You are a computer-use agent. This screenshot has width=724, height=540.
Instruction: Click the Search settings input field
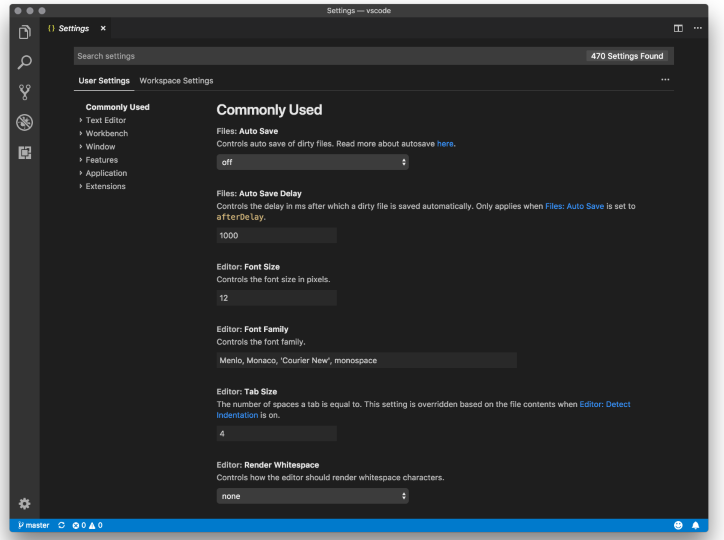coord(330,56)
